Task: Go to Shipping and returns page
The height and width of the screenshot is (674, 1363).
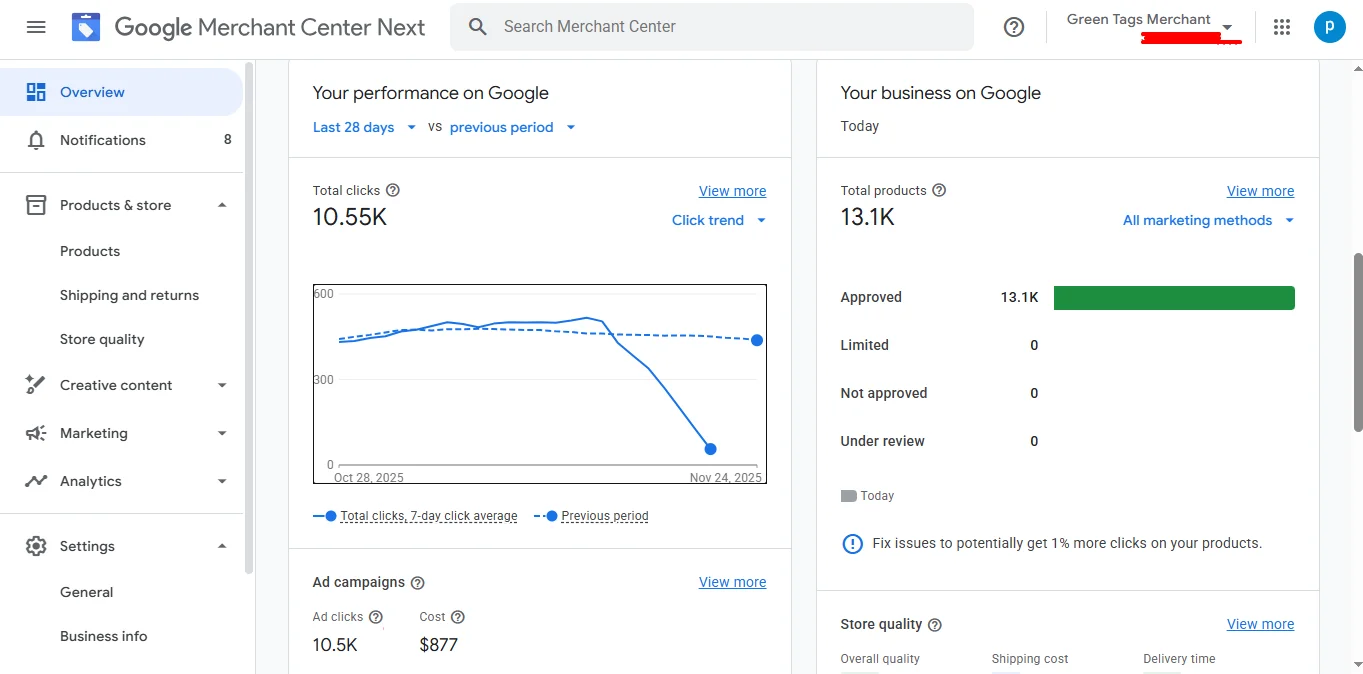Action: click(129, 295)
